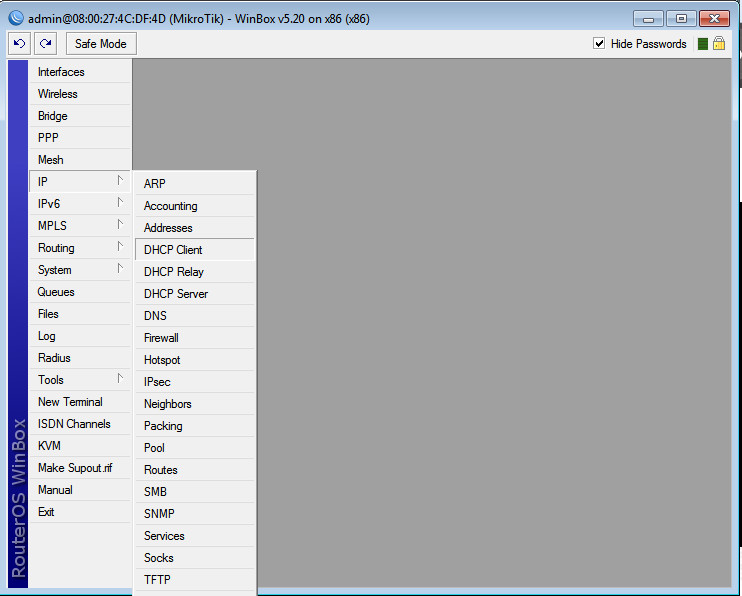Minimize the WinBox window
This screenshot has height=596, width=742.
(x=648, y=19)
